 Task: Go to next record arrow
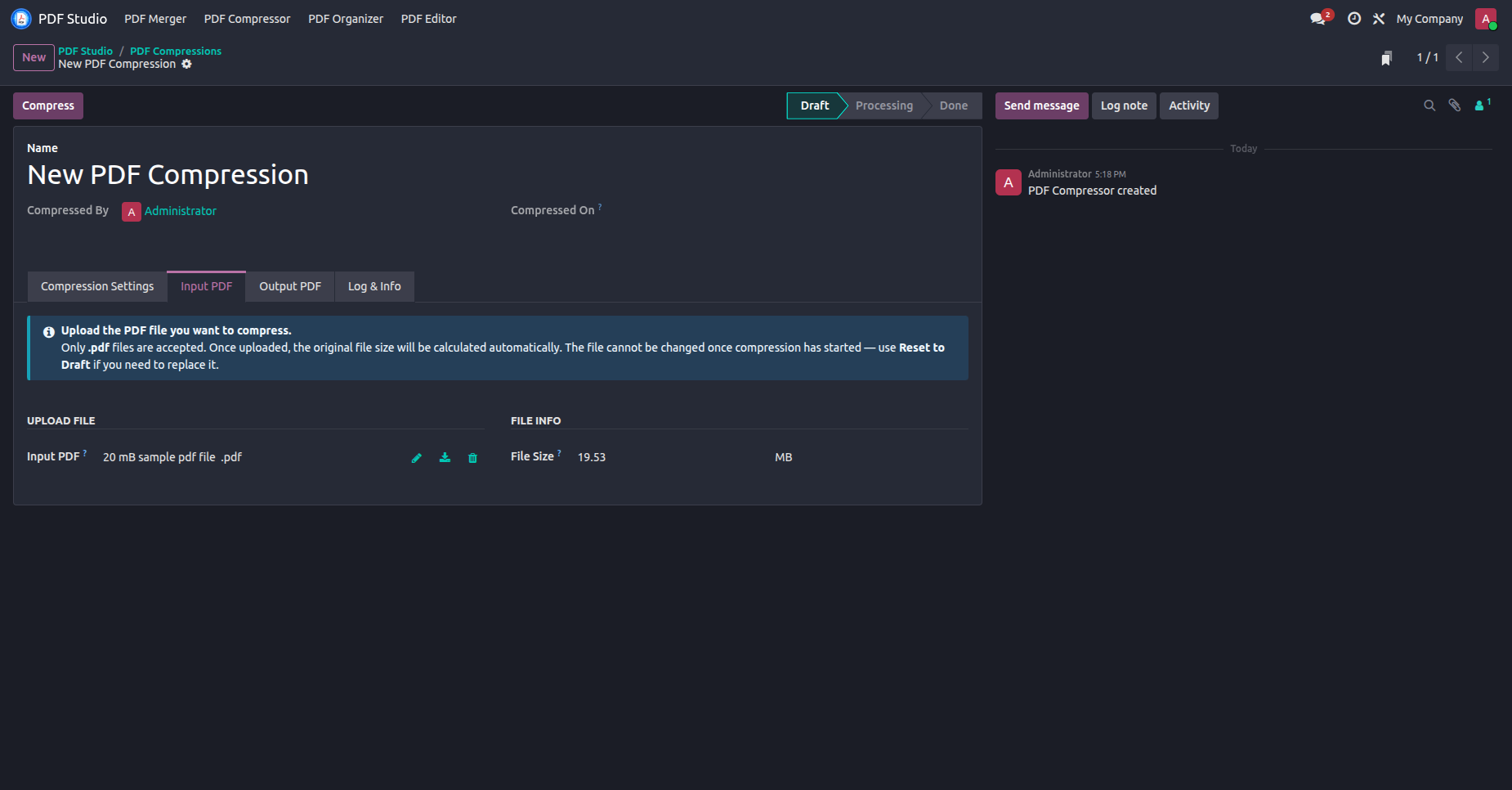pos(1486,57)
